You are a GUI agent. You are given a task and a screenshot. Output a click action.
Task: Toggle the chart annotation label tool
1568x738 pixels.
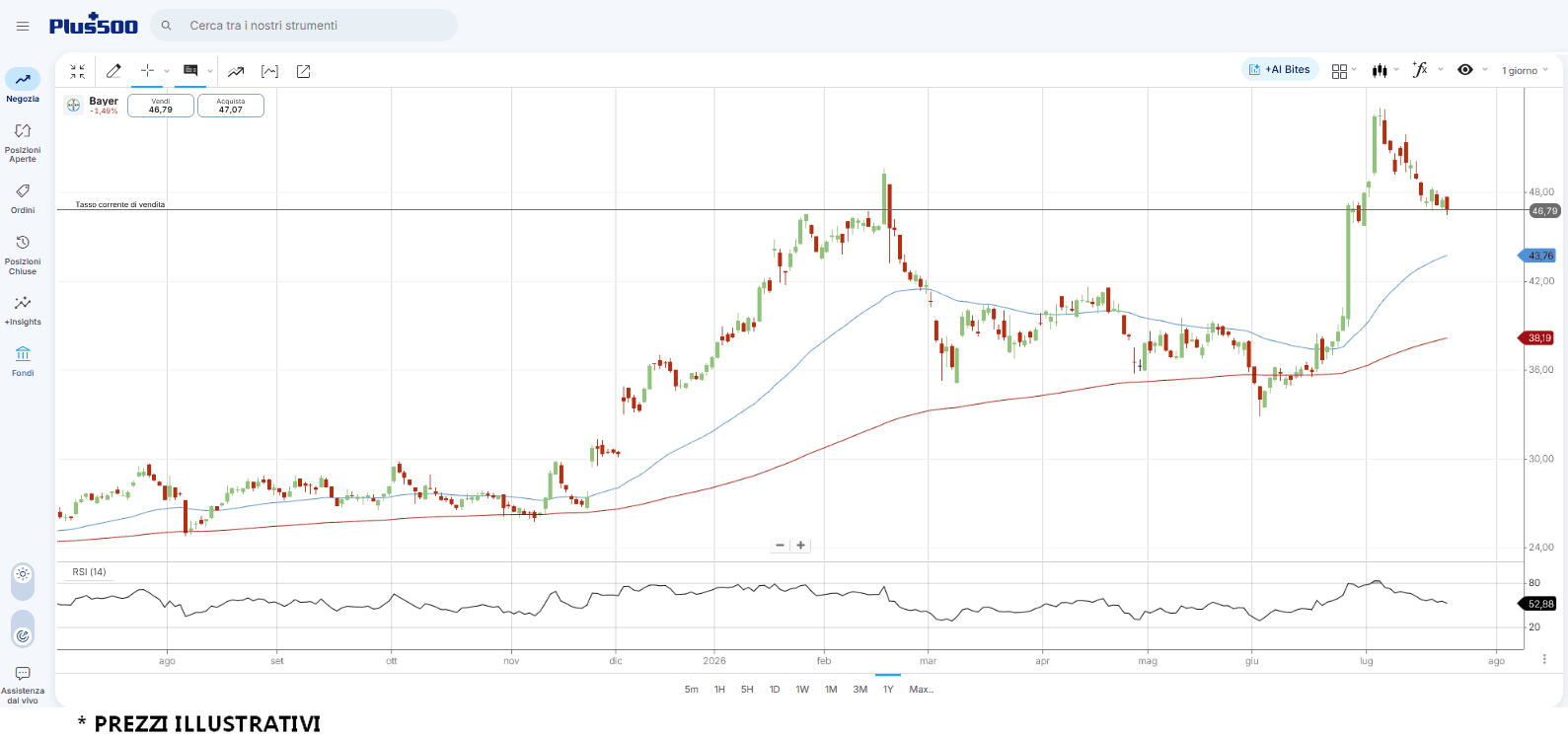[190, 71]
